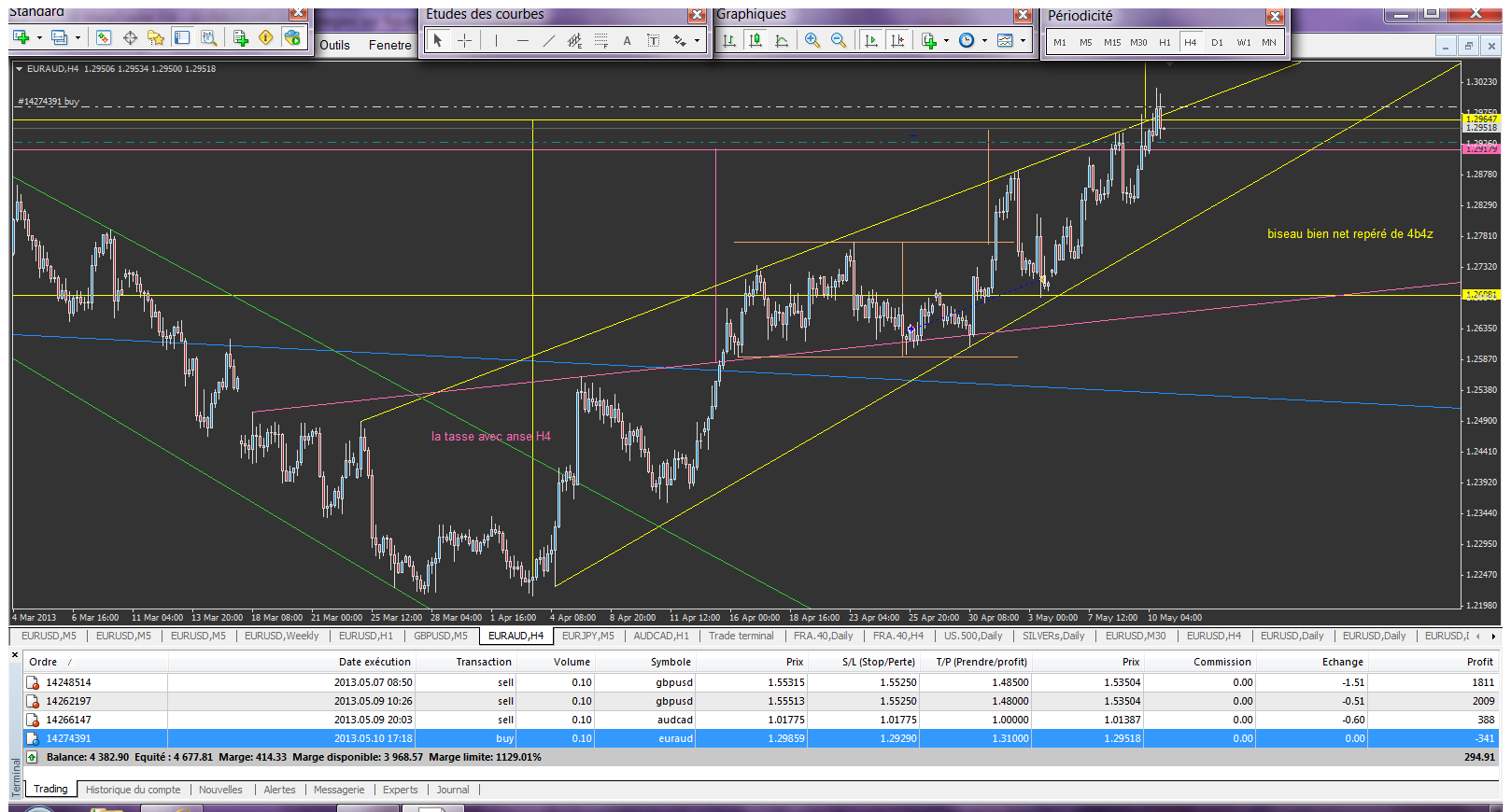
Task: Open the New Order icon in Standard toolbar
Action: [x=240, y=37]
